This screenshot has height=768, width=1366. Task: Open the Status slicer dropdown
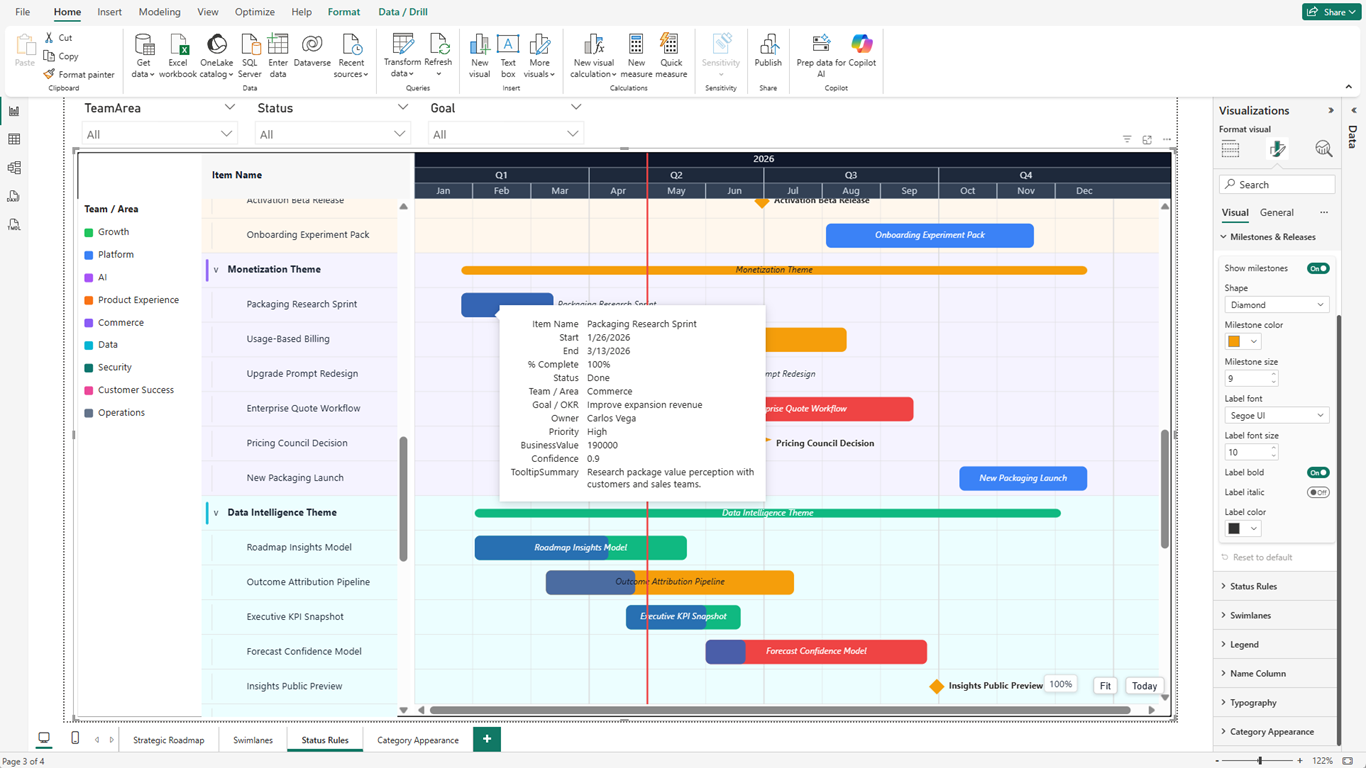coord(332,134)
